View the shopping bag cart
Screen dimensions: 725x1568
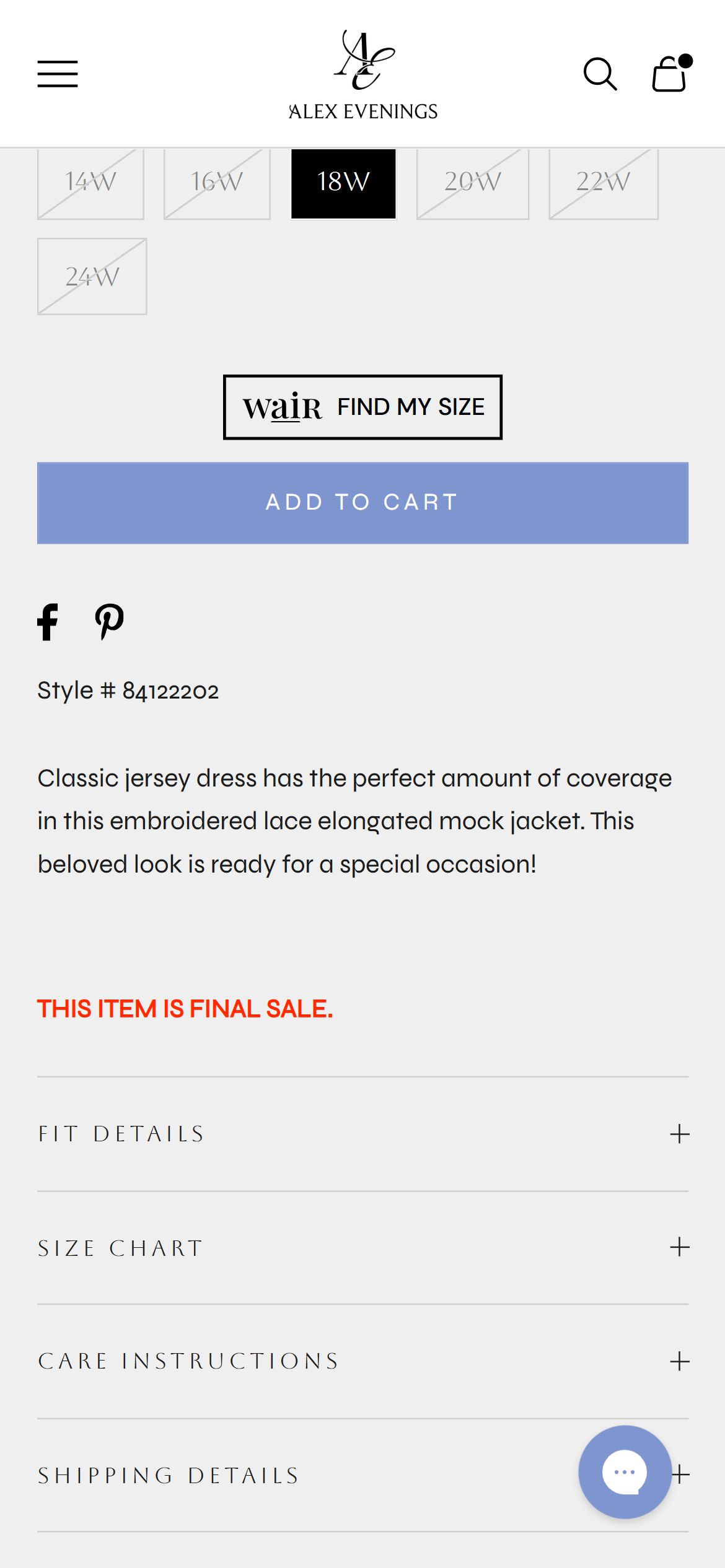671,73
